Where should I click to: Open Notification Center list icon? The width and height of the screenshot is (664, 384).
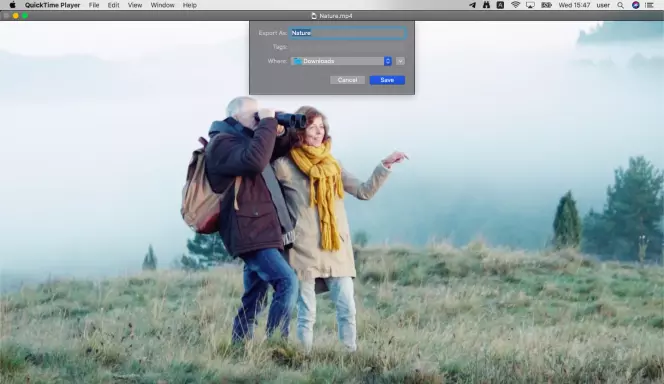tap(649, 5)
